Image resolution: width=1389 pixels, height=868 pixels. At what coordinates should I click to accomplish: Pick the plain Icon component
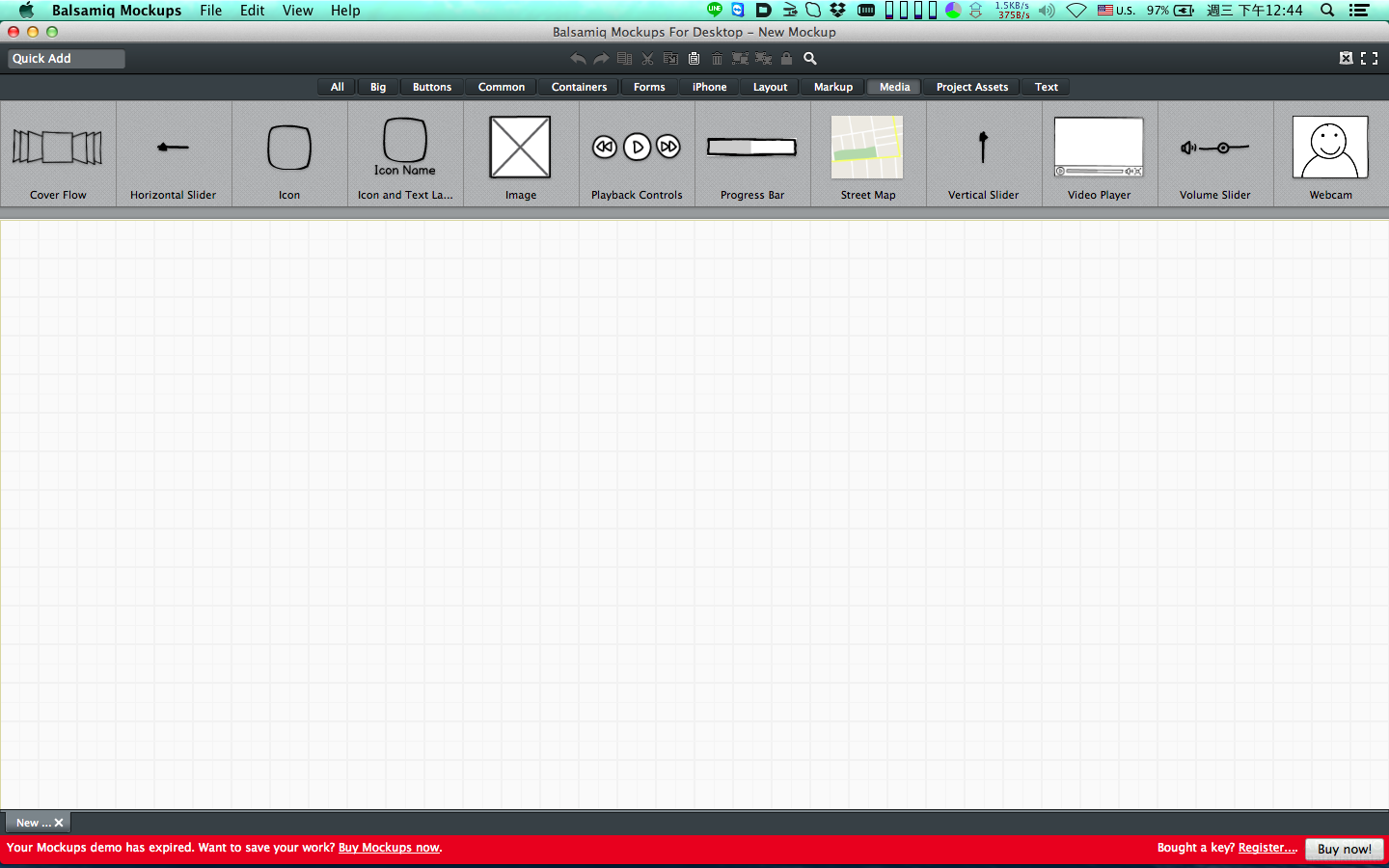click(x=289, y=154)
